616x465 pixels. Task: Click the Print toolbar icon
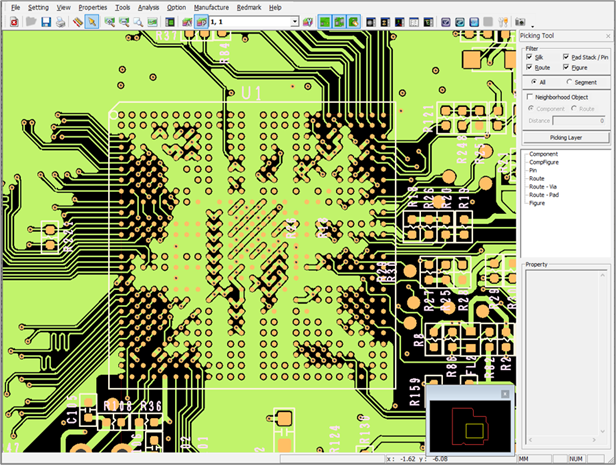61,21
